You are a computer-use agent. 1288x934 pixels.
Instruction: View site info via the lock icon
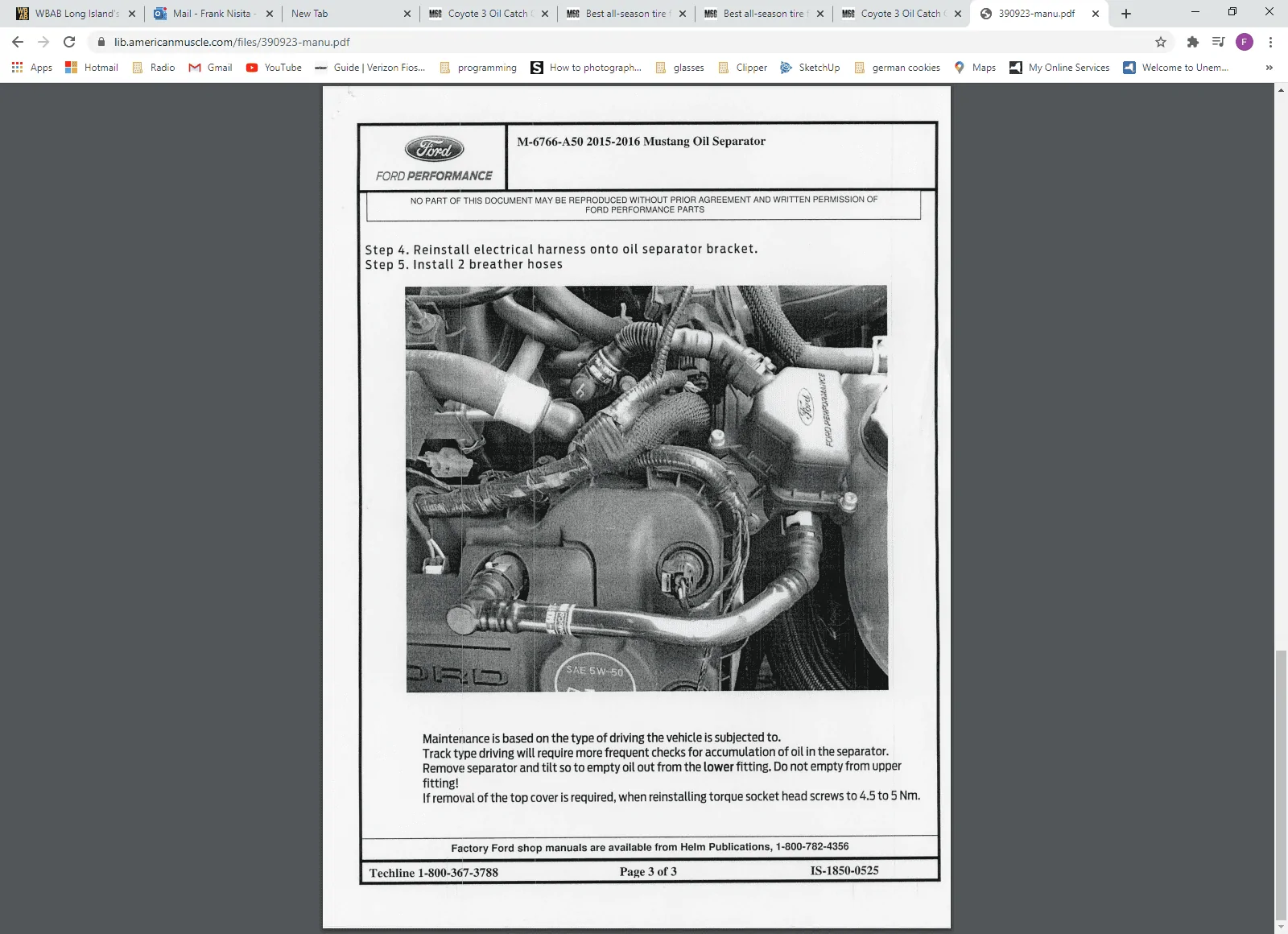coord(101,42)
